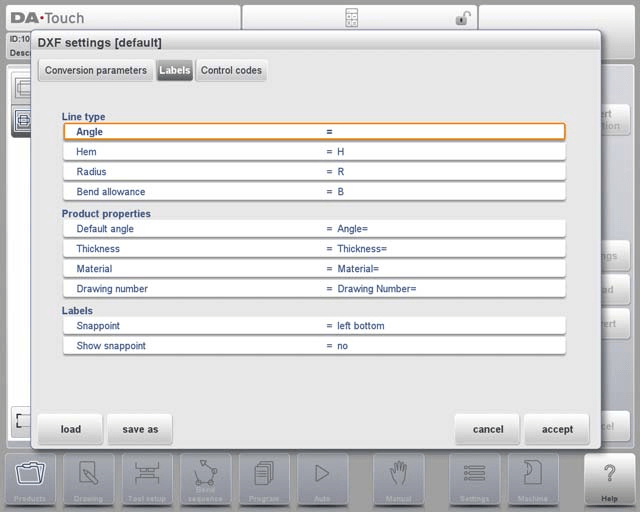Viewport: 640px width, 512px height.
Task: Open the Program mode icon
Action: click(x=264, y=480)
